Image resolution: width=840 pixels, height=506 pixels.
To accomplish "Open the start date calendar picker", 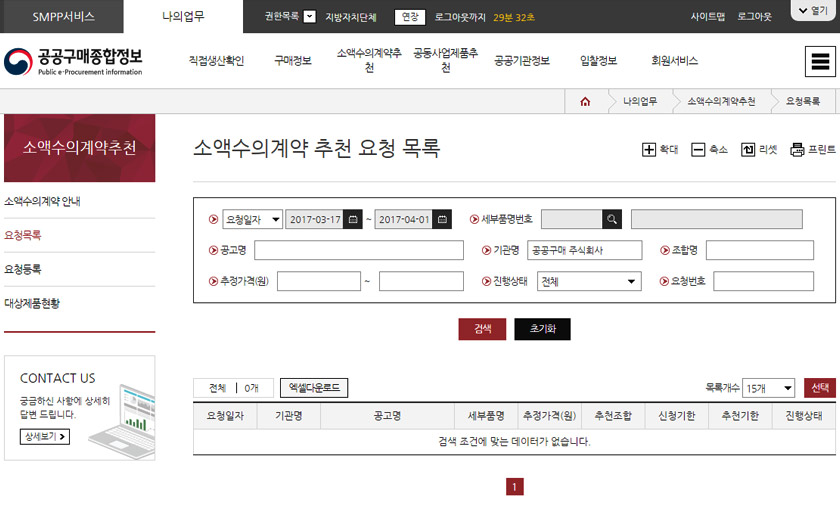I will tap(353, 219).
